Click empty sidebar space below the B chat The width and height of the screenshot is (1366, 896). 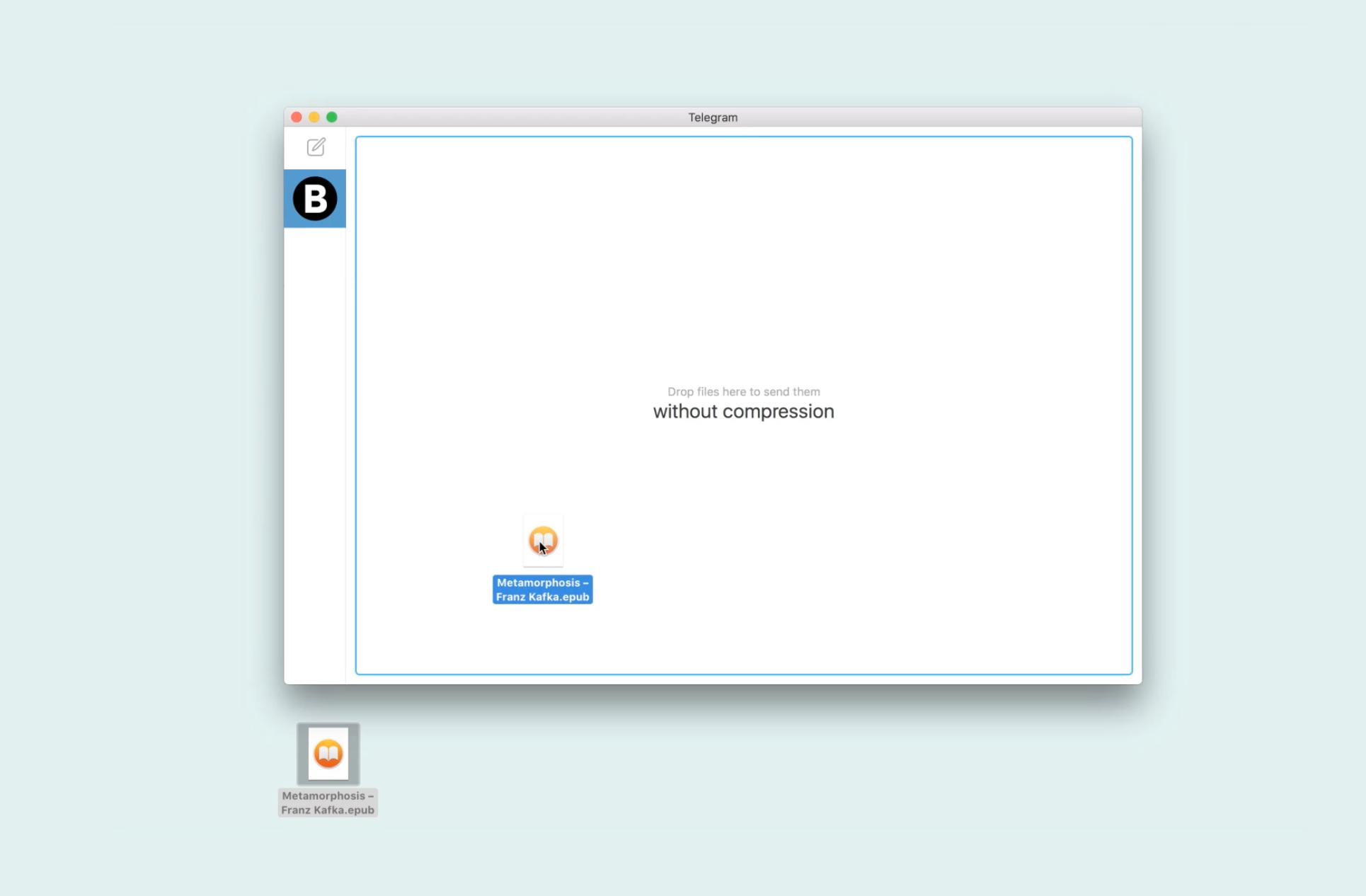click(x=315, y=453)
